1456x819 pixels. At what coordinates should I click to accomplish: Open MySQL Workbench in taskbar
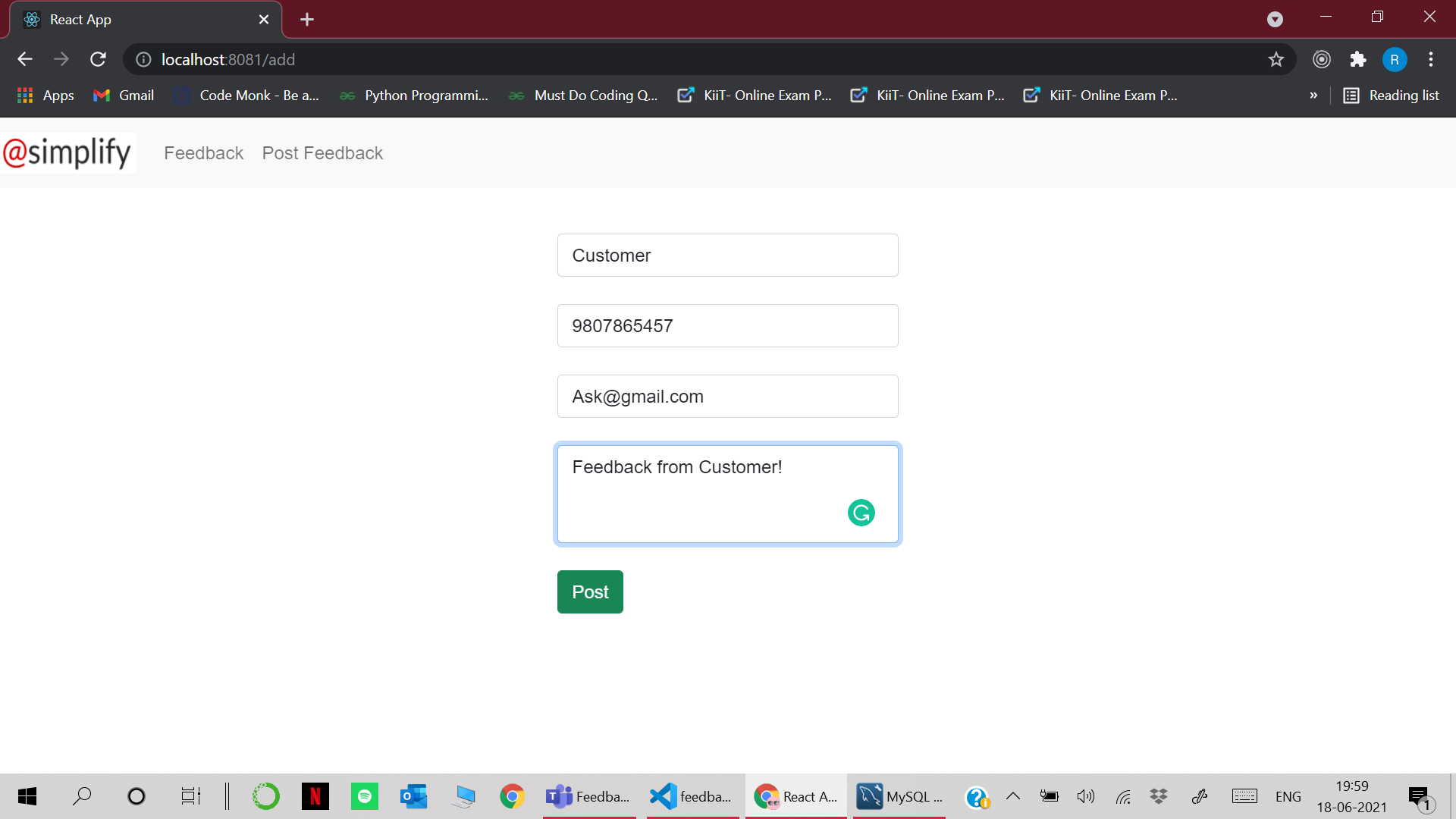899,796
